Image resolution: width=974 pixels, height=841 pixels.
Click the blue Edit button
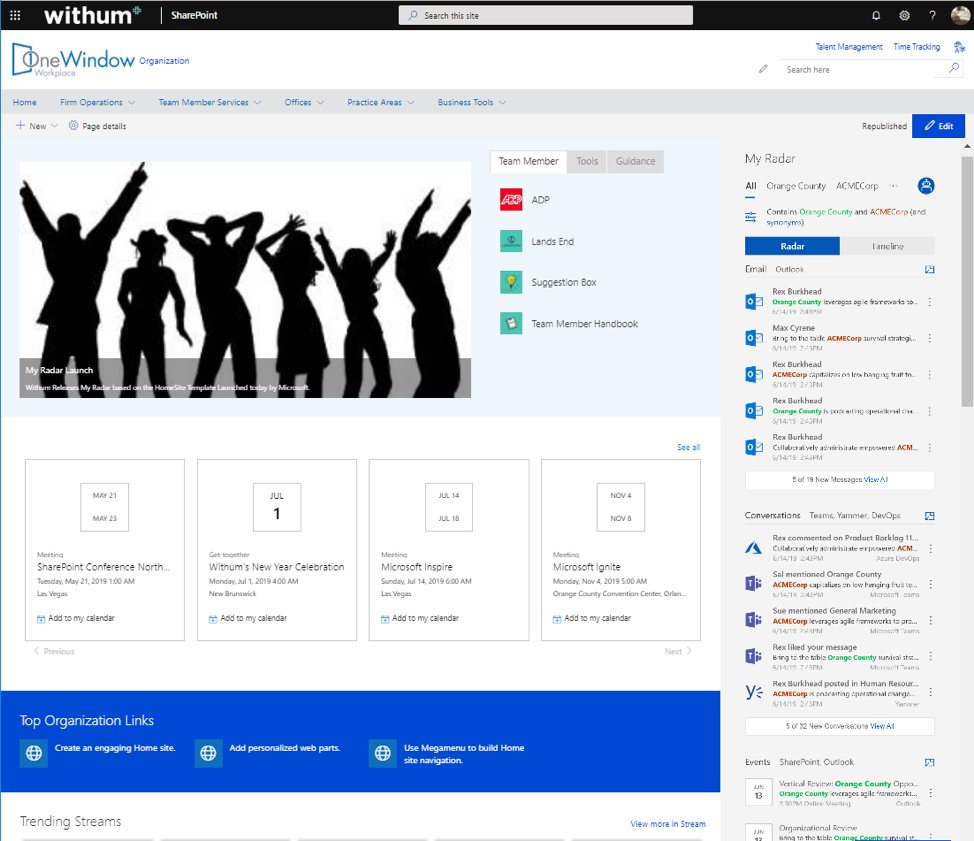tap(938, 125)
